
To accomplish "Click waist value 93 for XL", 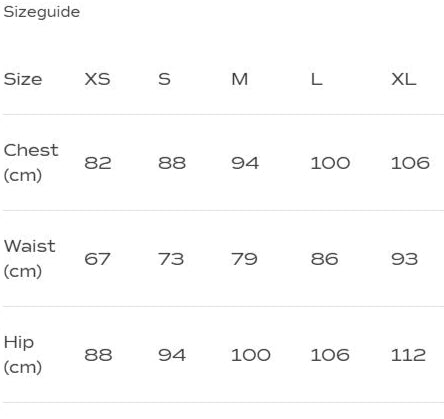I will tap(405, 259).
